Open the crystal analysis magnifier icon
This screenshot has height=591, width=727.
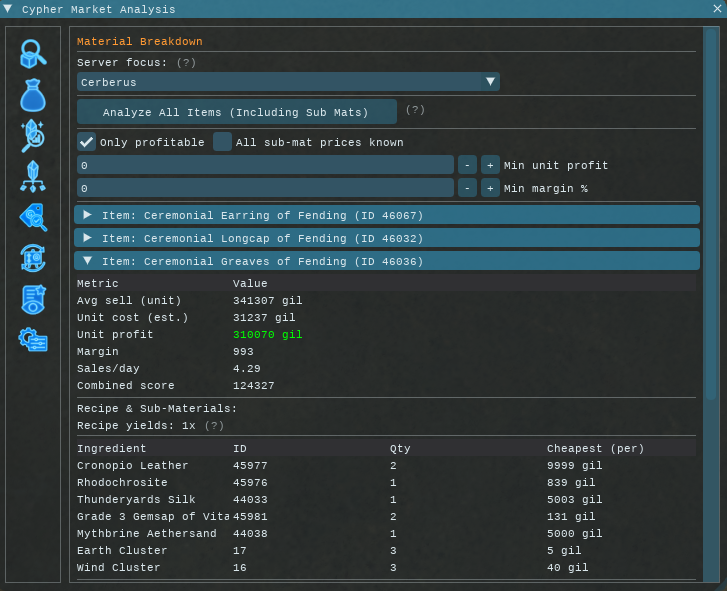click(33, 135)
